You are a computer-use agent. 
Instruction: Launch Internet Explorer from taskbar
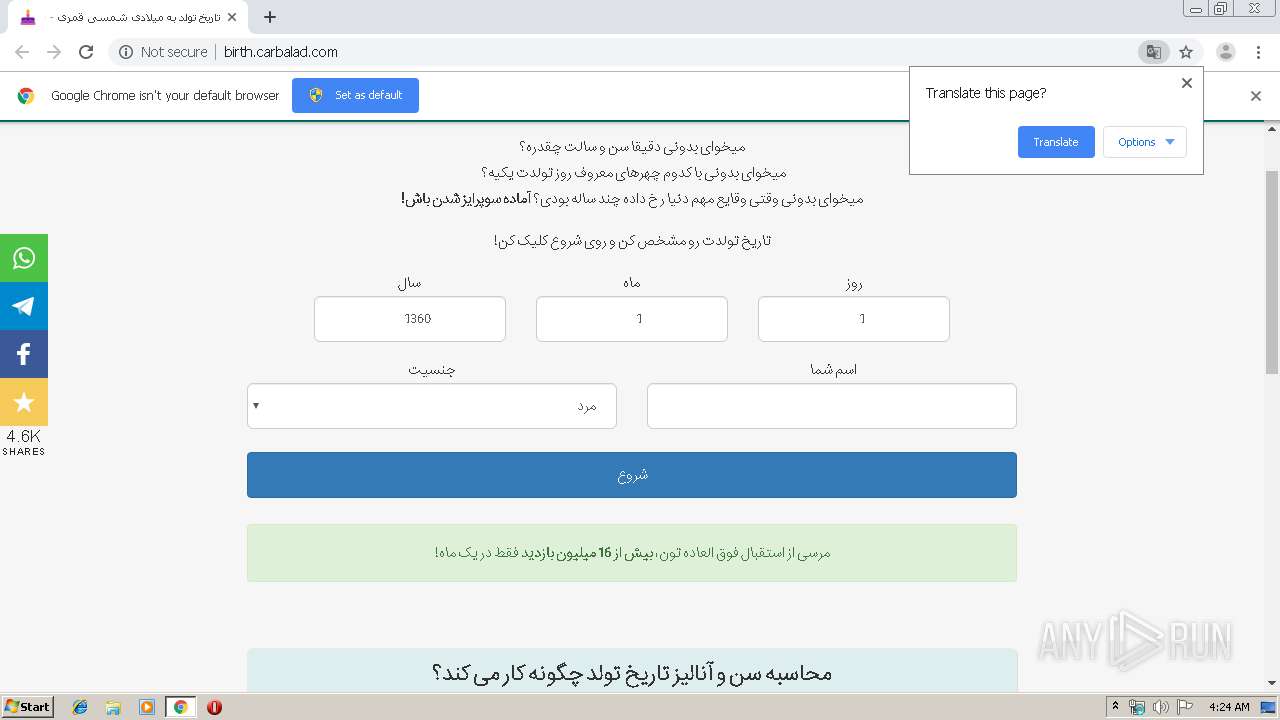[80, 707]
